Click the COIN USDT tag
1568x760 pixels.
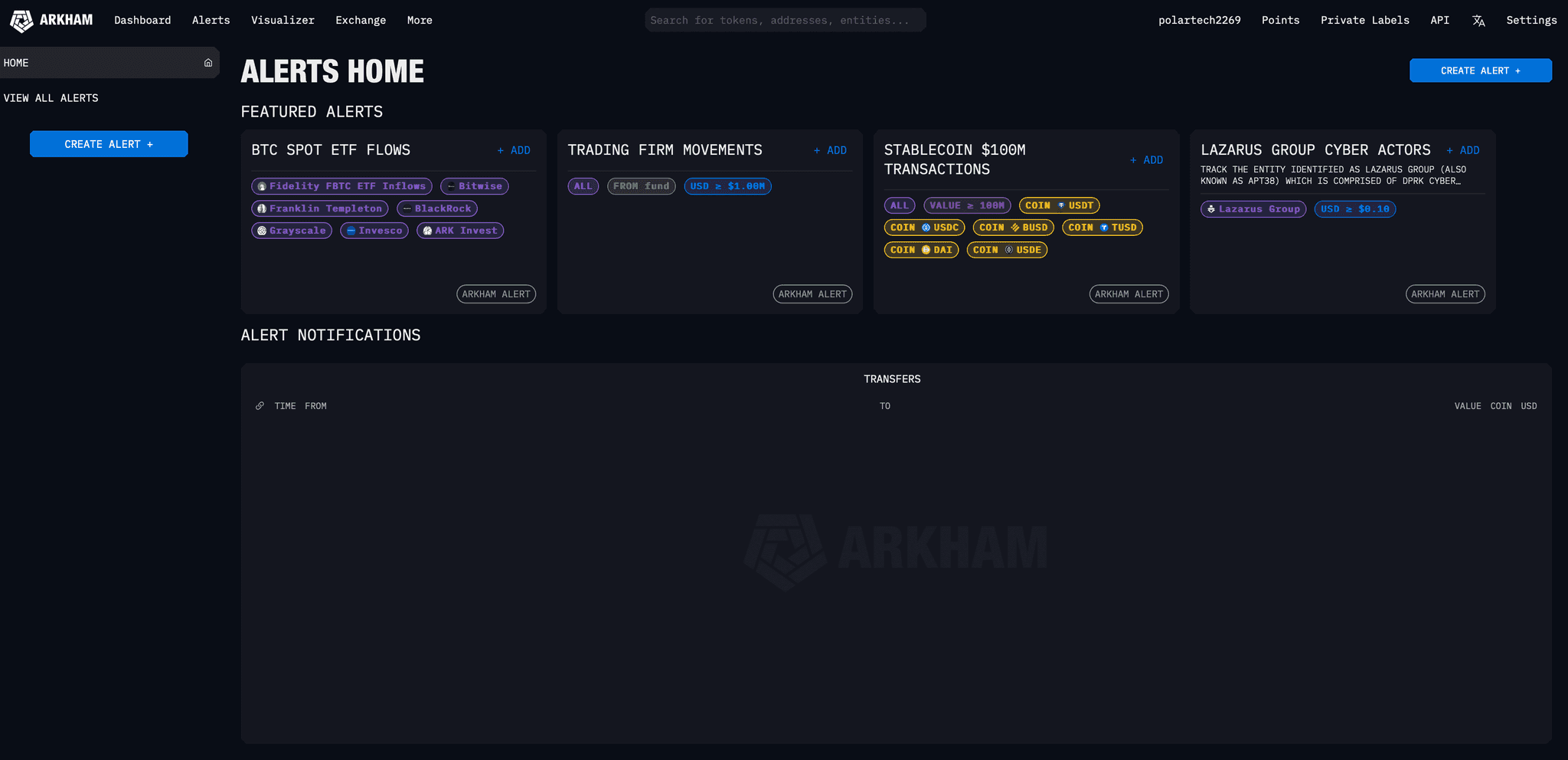[x=1059, y=205]
